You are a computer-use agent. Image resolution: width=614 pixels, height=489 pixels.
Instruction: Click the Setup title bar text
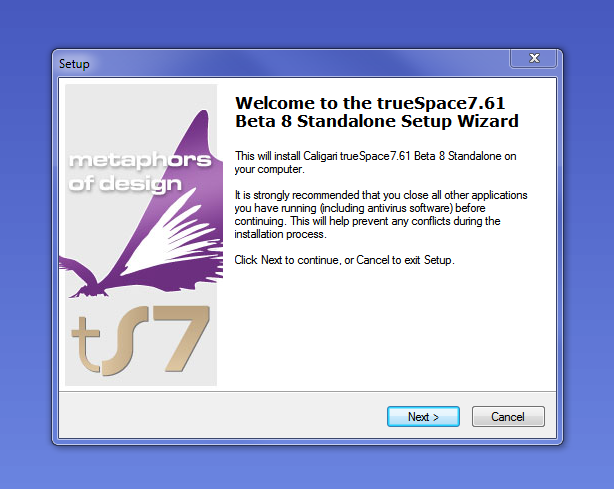[x=74, y=64]
